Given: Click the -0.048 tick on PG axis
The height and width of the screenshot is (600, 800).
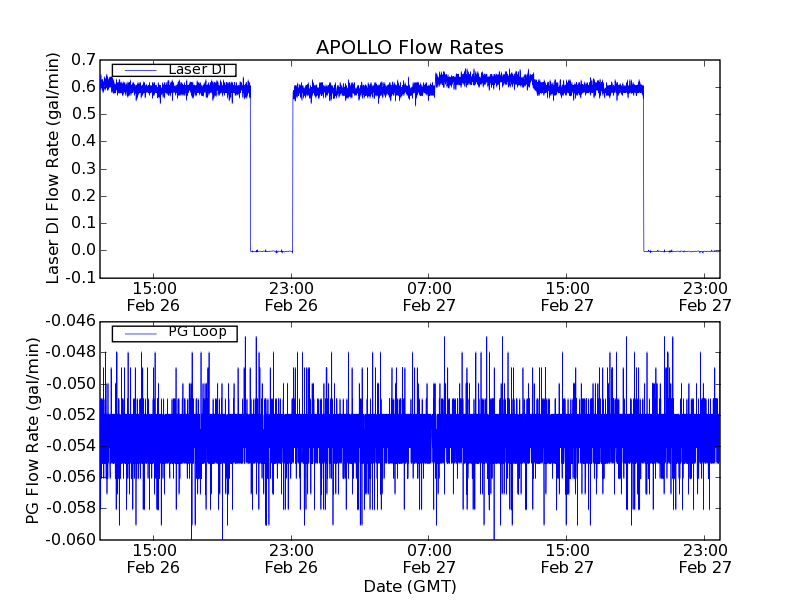Looking at the screenshot, I should click(70, 352).
